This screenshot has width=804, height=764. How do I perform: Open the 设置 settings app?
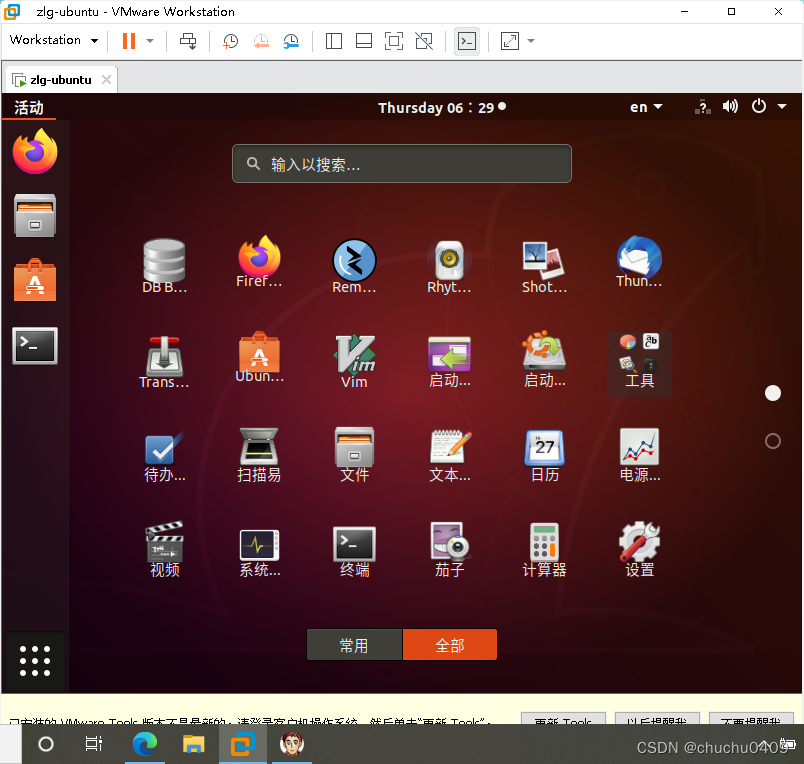(x=639, y=550)
